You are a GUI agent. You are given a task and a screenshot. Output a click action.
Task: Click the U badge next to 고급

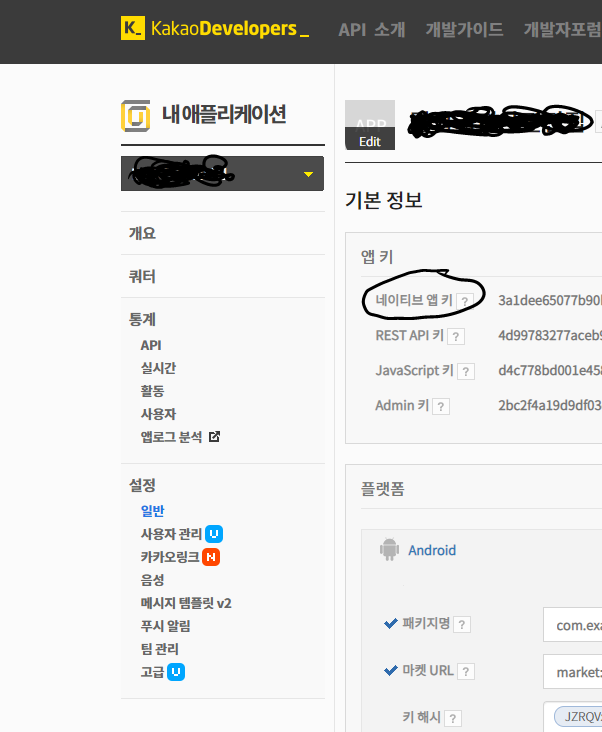tap(176, 672)
